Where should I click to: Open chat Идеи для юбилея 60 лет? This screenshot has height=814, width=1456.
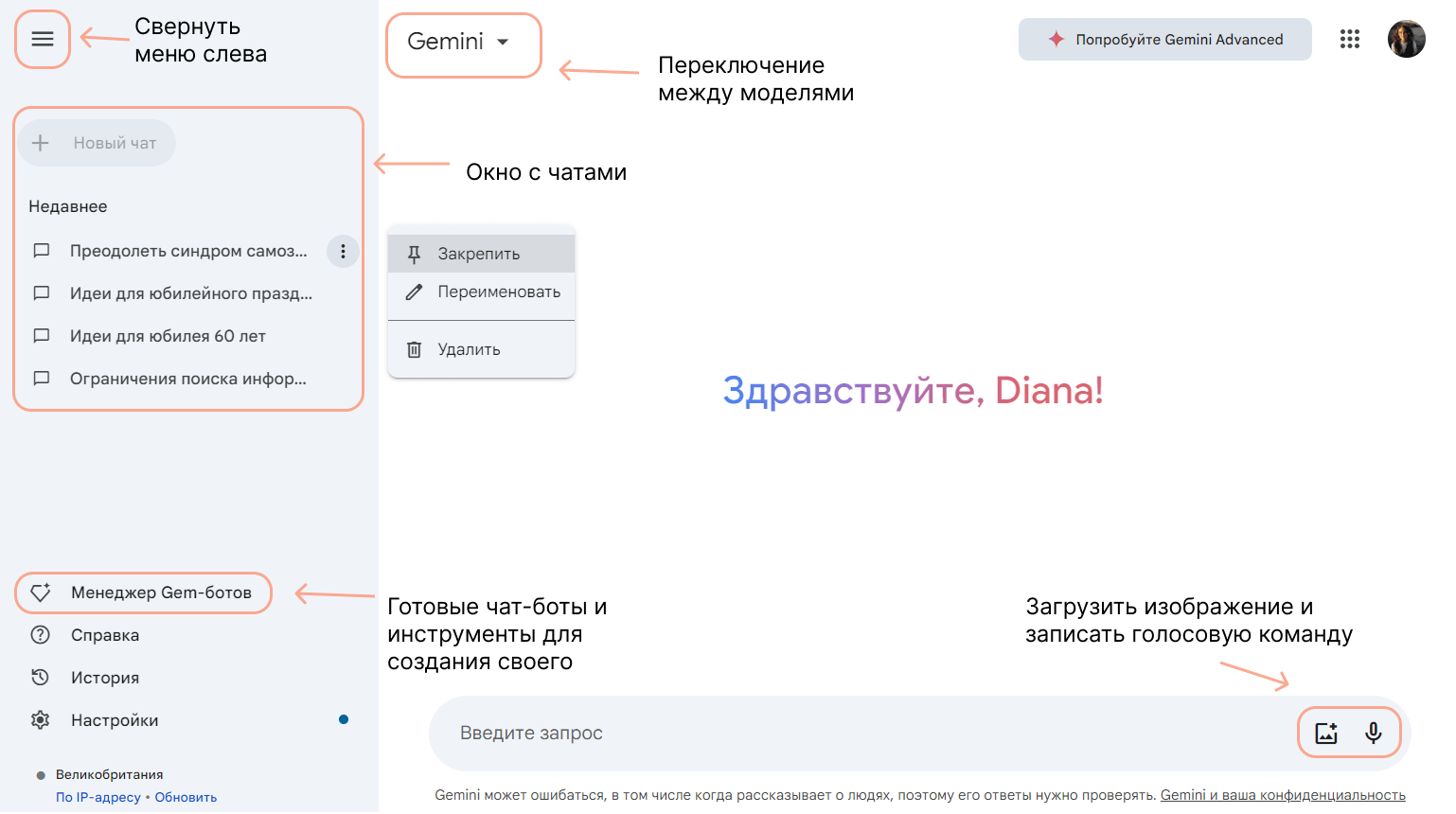(168, 336)
